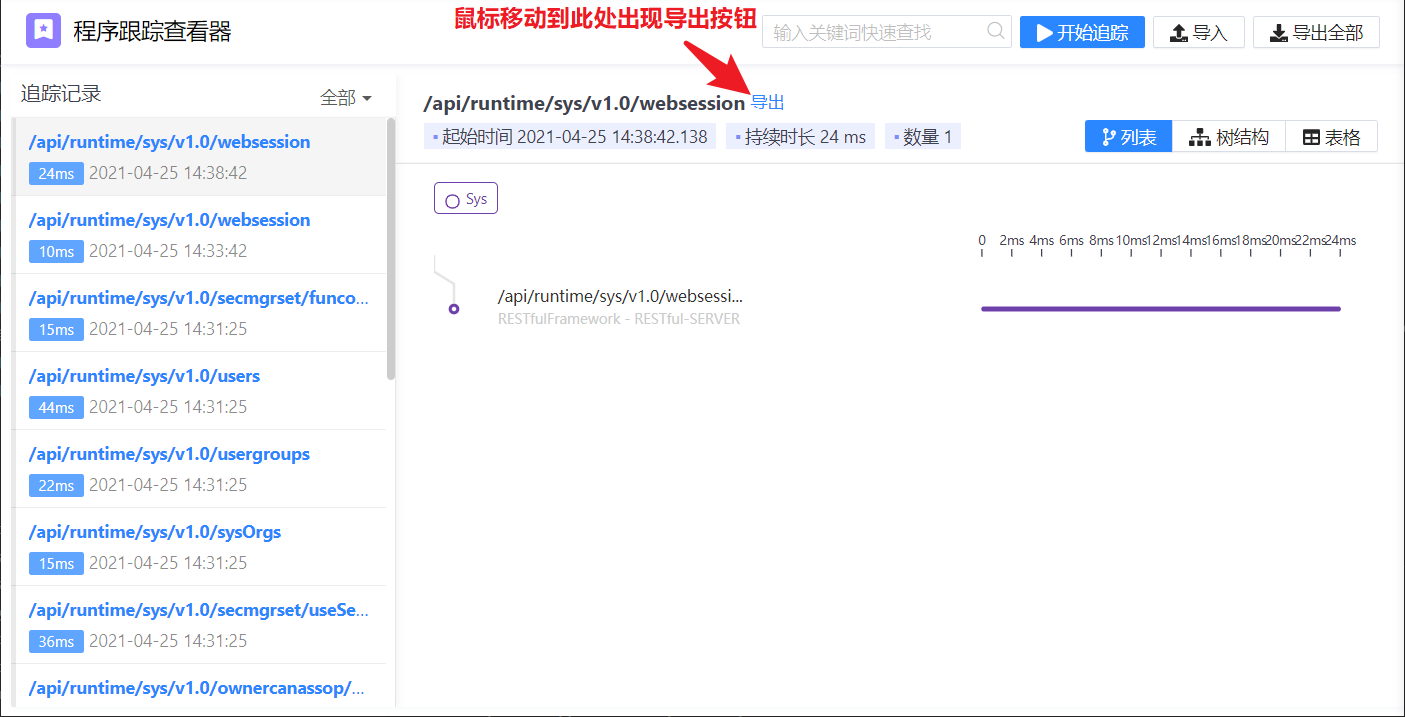Click the 导出全部 export all button

click(1316, 32)
